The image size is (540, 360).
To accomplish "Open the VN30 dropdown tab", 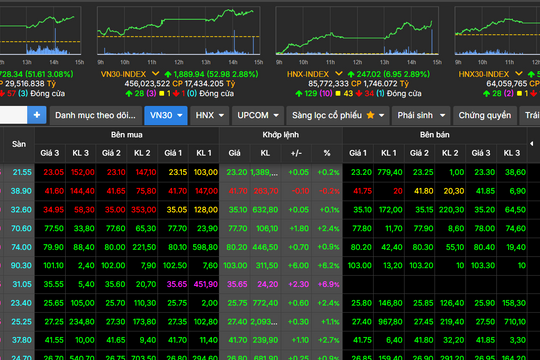I will tap(166, 115).
